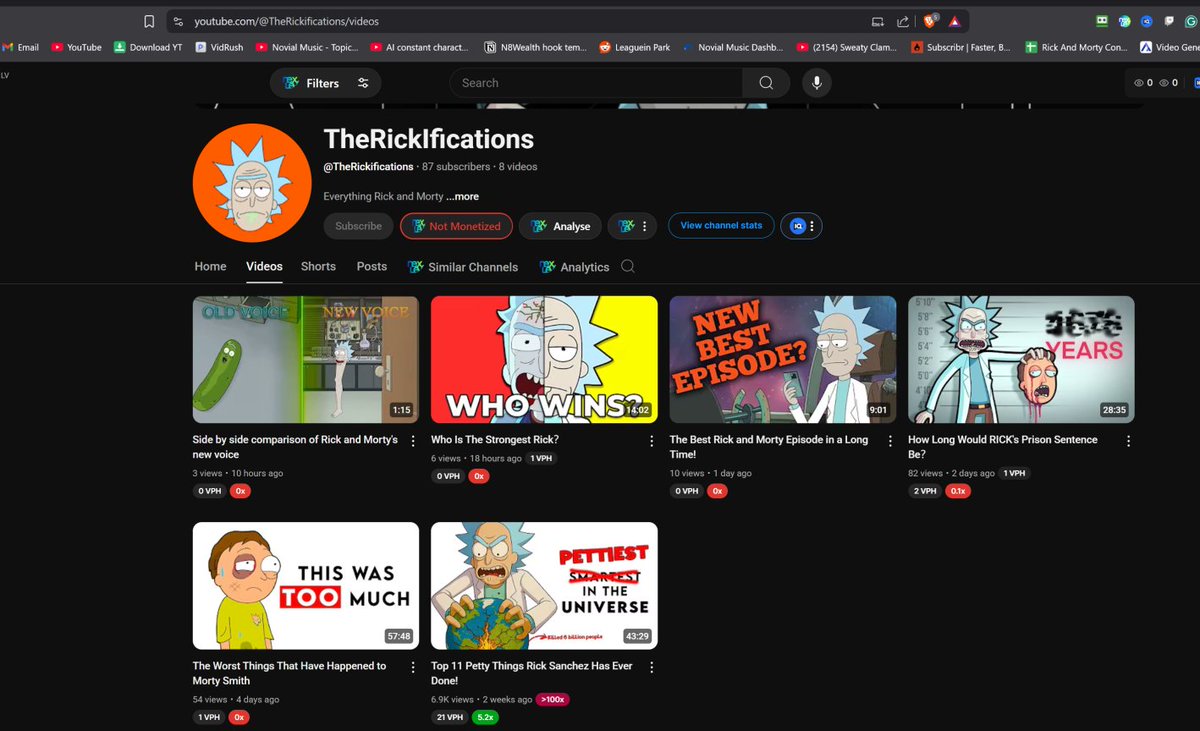Open options menu for 'Top 11 Petty Things' video

[652, 667]
